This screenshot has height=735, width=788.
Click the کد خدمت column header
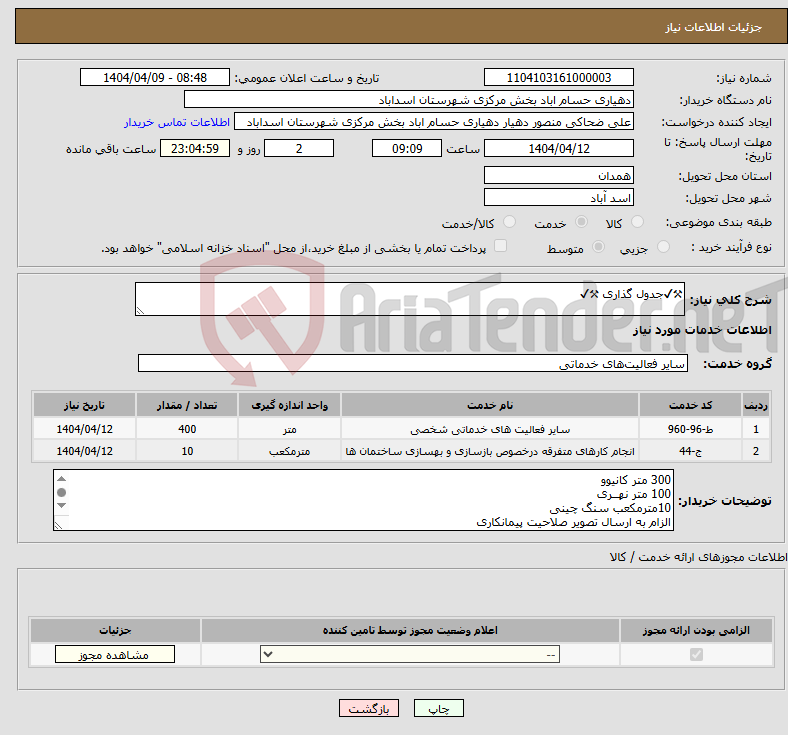click(691, 405)
